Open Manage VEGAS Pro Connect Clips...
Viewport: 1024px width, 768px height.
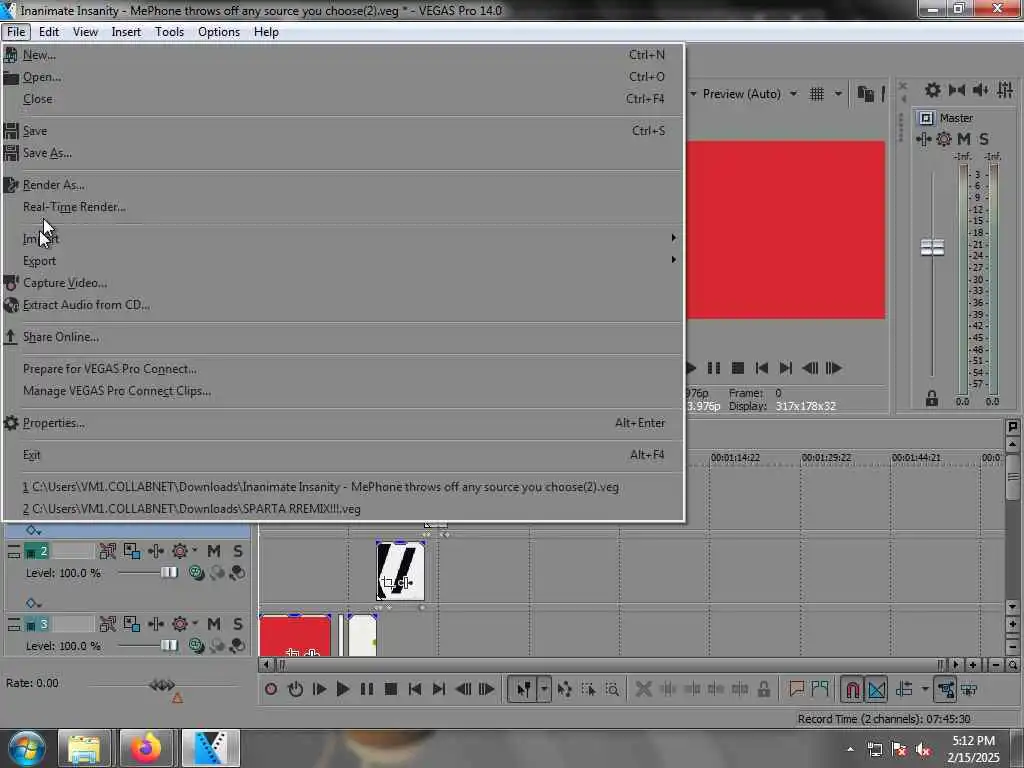(x=344, y=391)
